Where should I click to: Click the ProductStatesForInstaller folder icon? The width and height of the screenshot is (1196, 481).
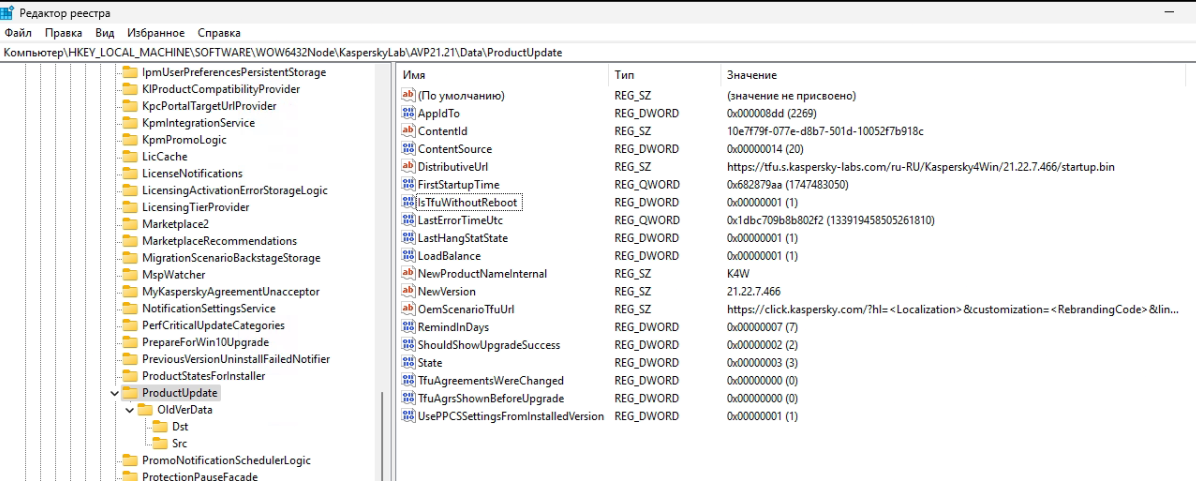[130, 376]
